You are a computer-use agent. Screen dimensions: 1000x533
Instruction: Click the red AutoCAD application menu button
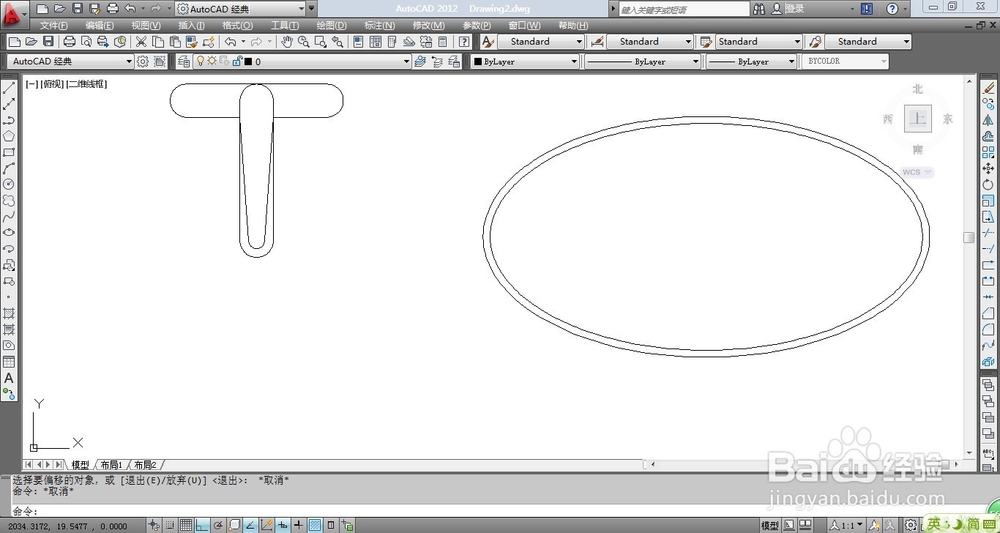(14, 13)
